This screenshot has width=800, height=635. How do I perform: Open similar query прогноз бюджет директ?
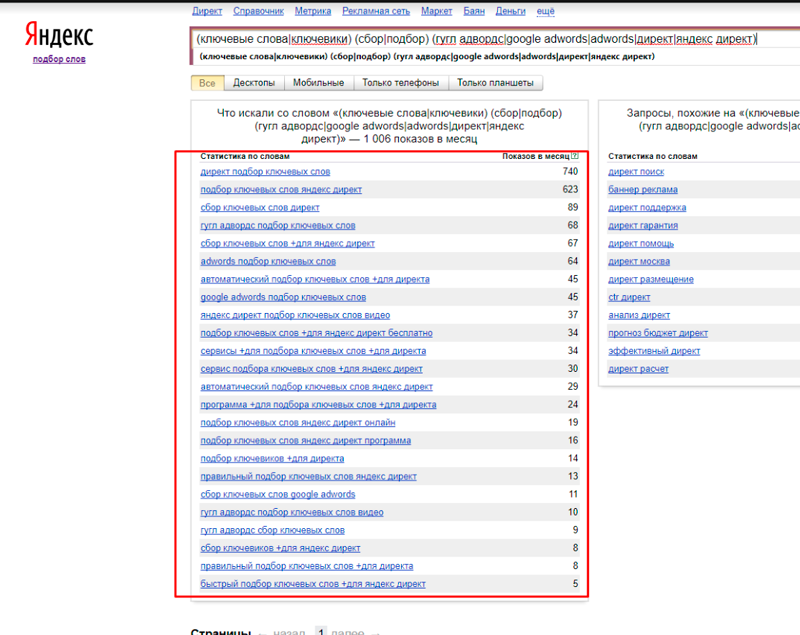click(658, 333)
